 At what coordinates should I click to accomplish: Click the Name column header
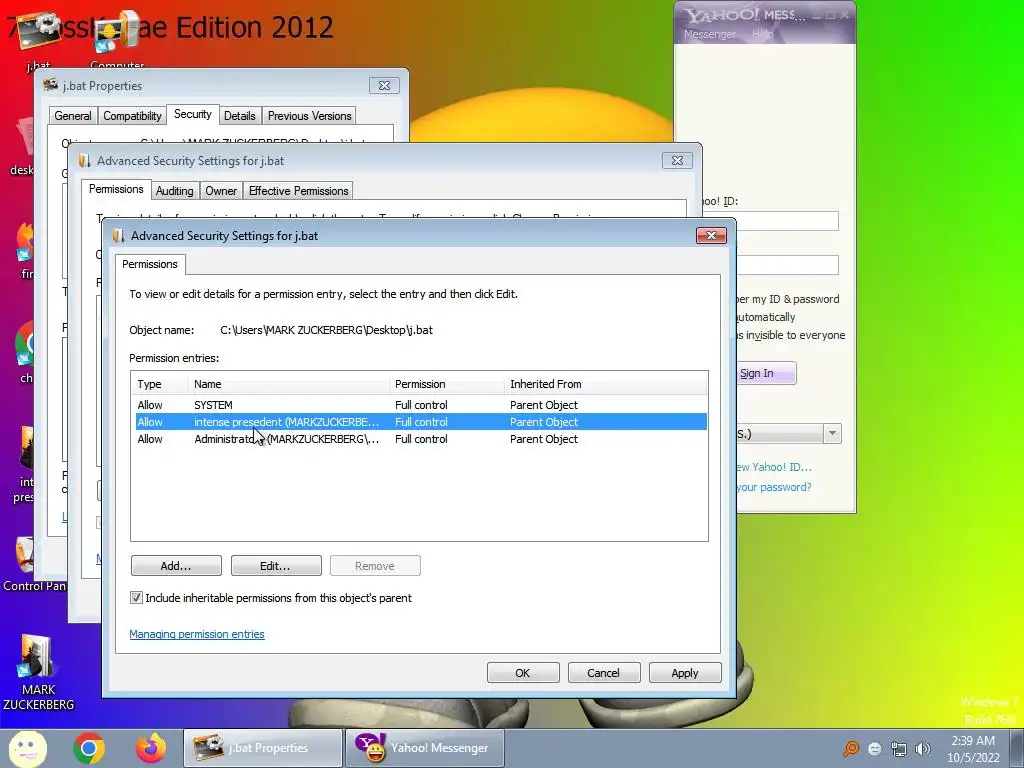pyautogui.click(x=289, y=384)
